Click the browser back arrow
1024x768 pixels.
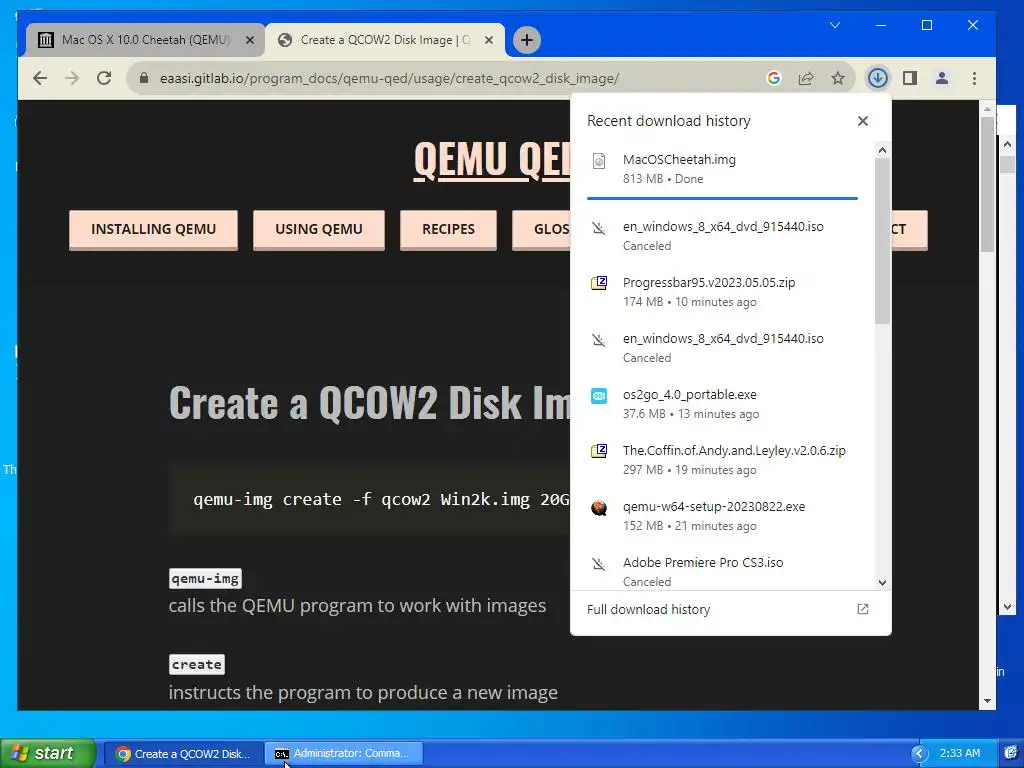pyautogui.click(x=40, y=78)
